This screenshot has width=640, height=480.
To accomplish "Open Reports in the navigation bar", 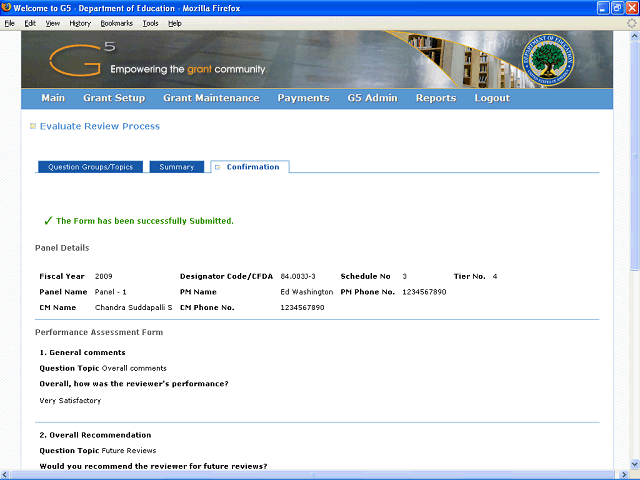I will (x=436, y=98).
